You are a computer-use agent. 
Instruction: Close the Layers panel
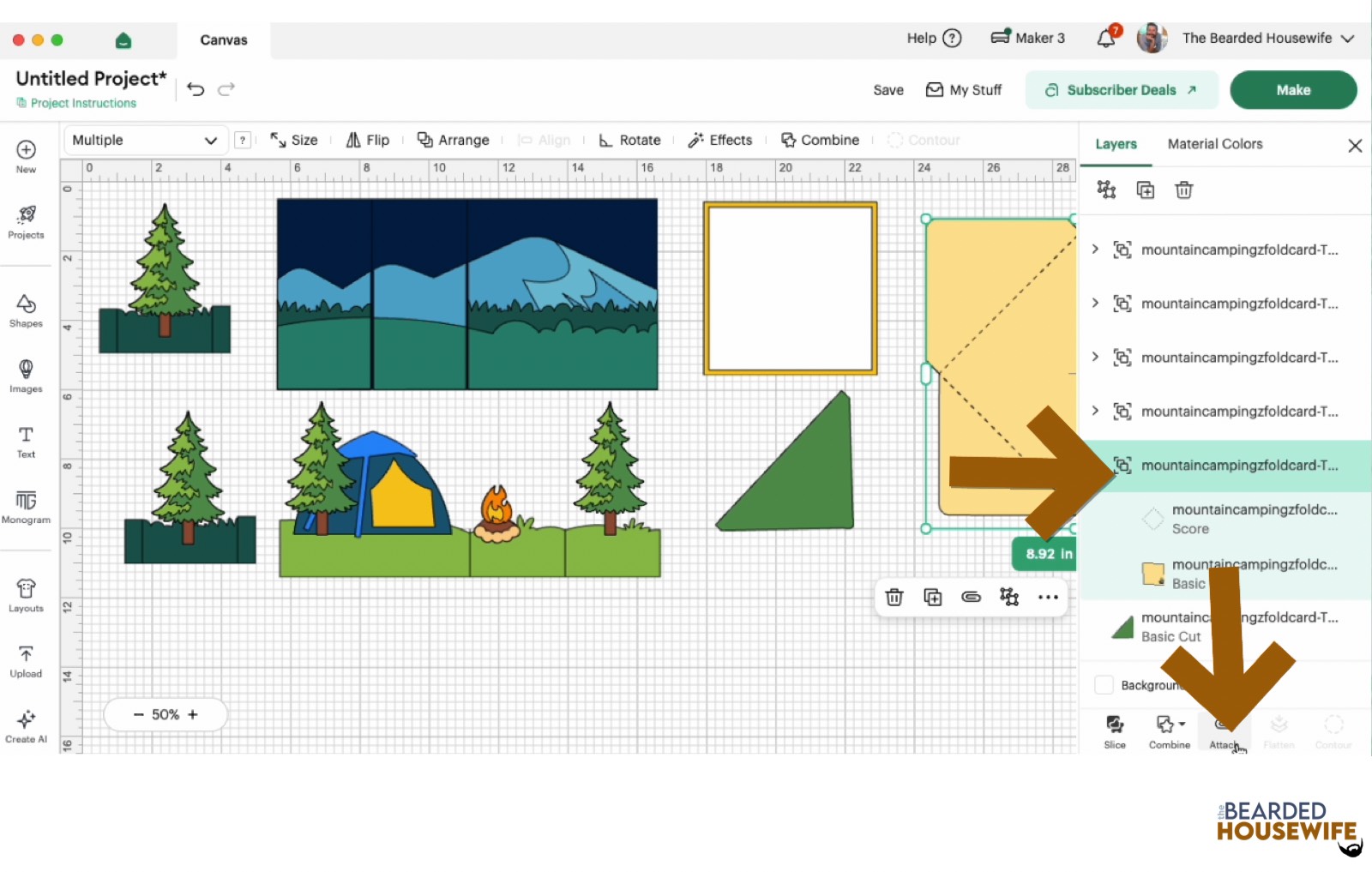coord(1355,146)
